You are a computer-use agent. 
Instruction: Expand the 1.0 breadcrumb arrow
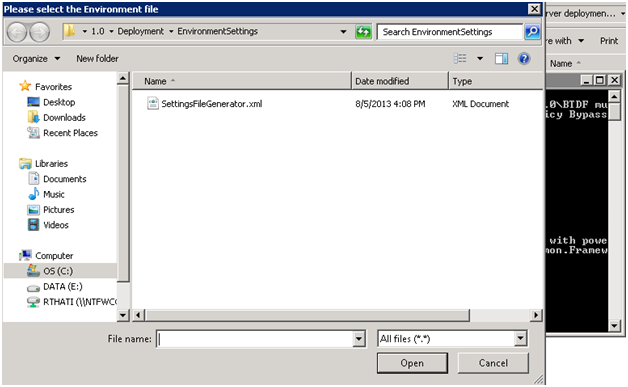pyautogui.click(x=111, y=31)
